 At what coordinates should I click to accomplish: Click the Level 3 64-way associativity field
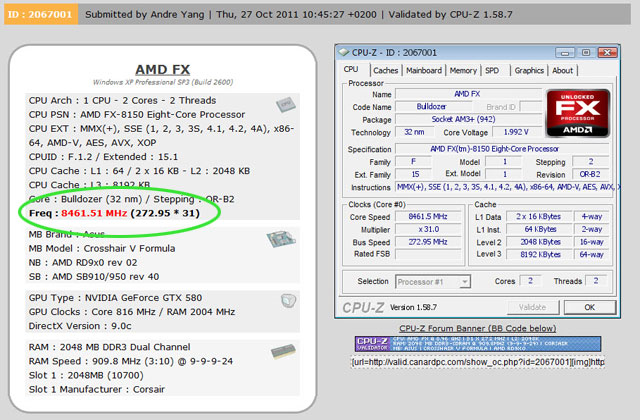click(x=591, y=254)
